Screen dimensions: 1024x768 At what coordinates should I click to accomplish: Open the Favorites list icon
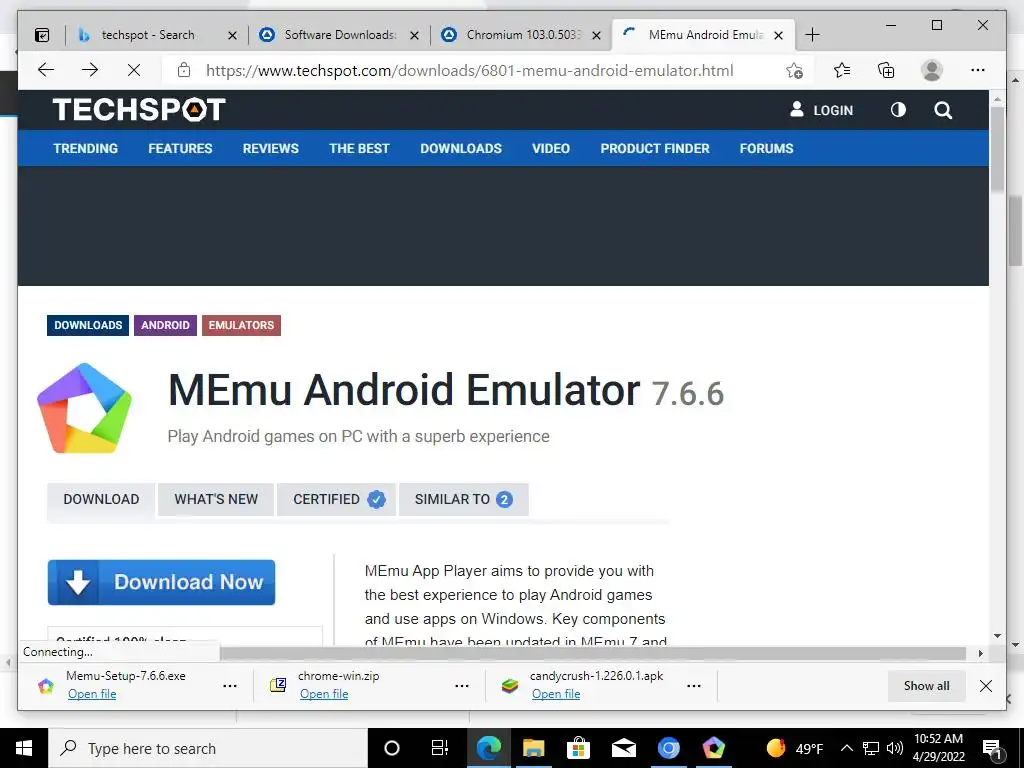pyautogui.click(x=842, y=70)
